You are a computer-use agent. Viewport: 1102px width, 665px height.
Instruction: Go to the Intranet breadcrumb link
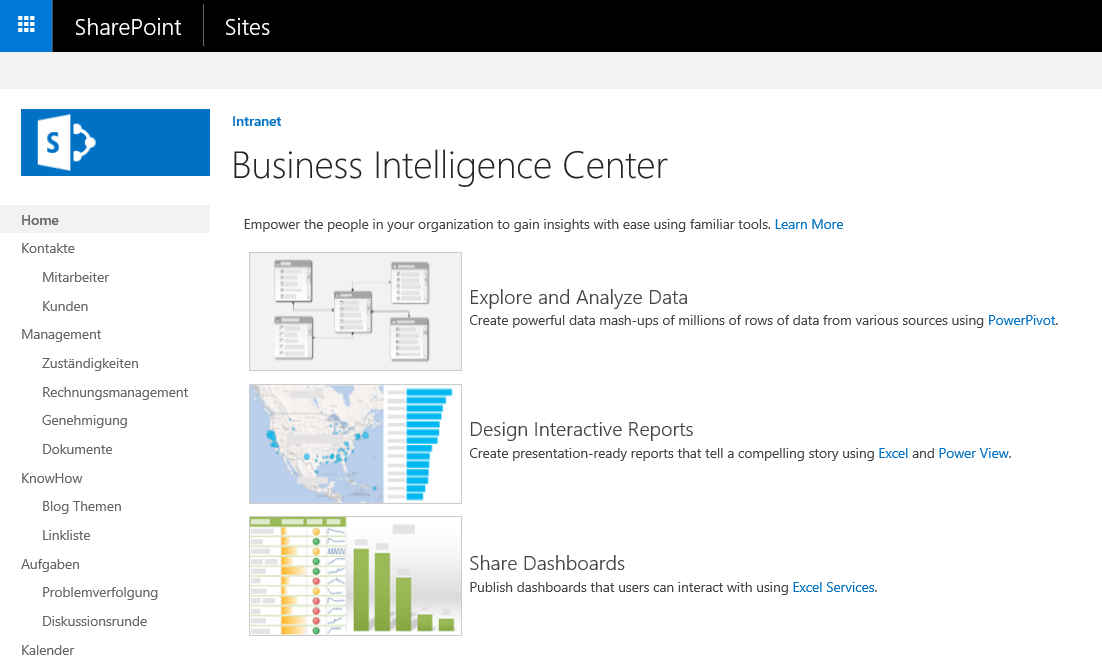click(257, 121)
